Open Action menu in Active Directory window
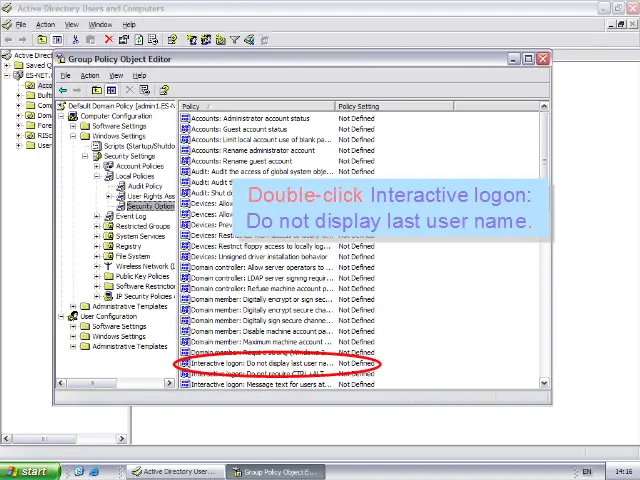Screen dimensions: 640x480 (x=45, y=24)
